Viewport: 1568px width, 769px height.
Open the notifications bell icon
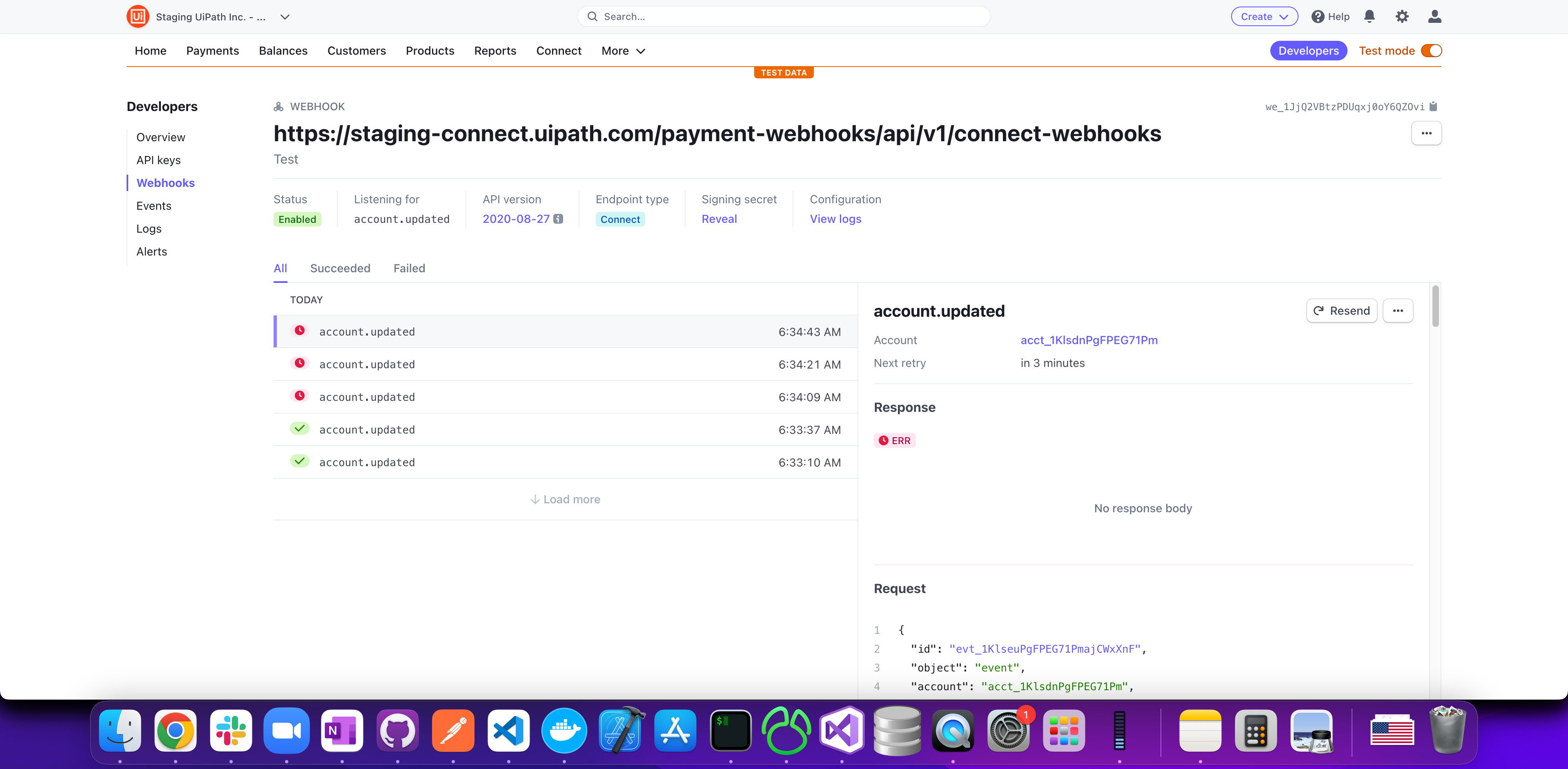1370,16
